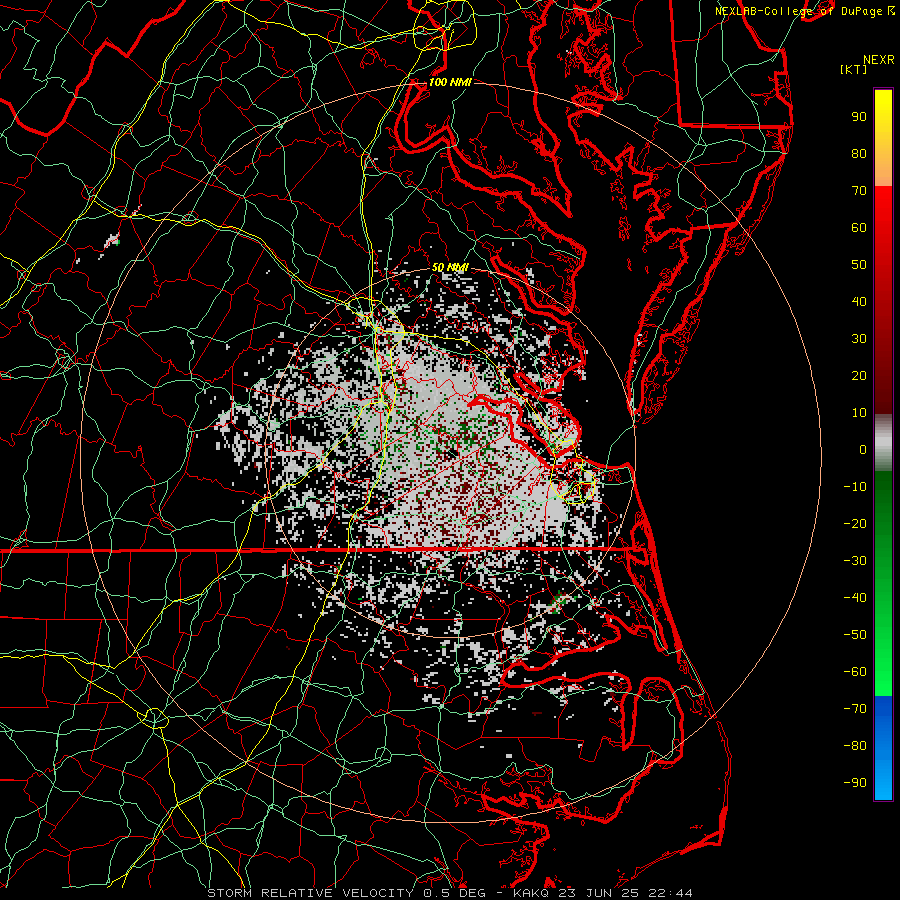Click the positive 10 knots scale label
This screenshot has width=900, height=900.
pos(859,413)
